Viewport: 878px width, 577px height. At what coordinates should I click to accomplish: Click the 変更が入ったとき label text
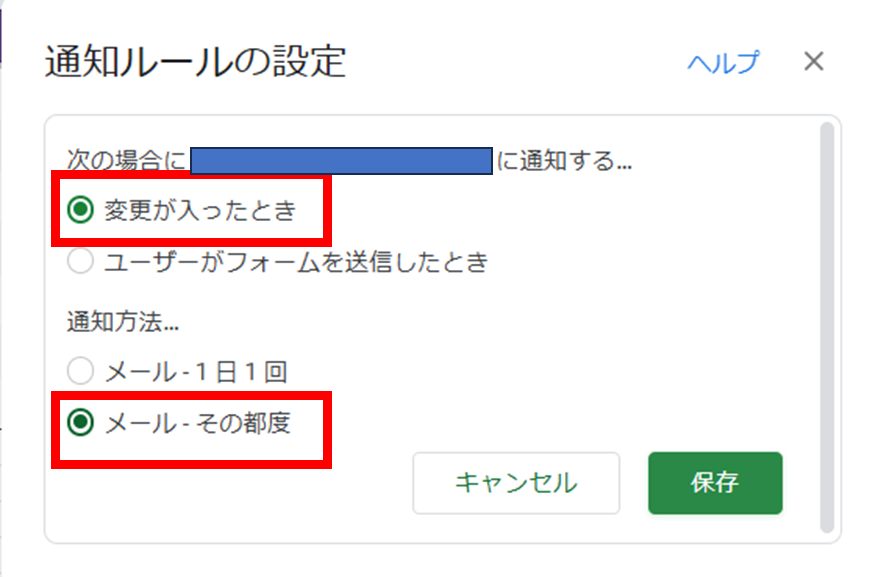click(200, 211)
